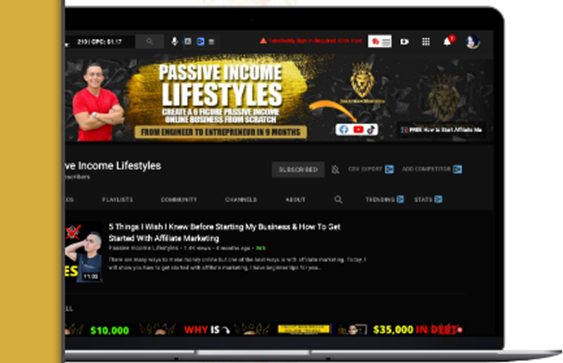Click the search input field in the top bar

pos(100,42)
